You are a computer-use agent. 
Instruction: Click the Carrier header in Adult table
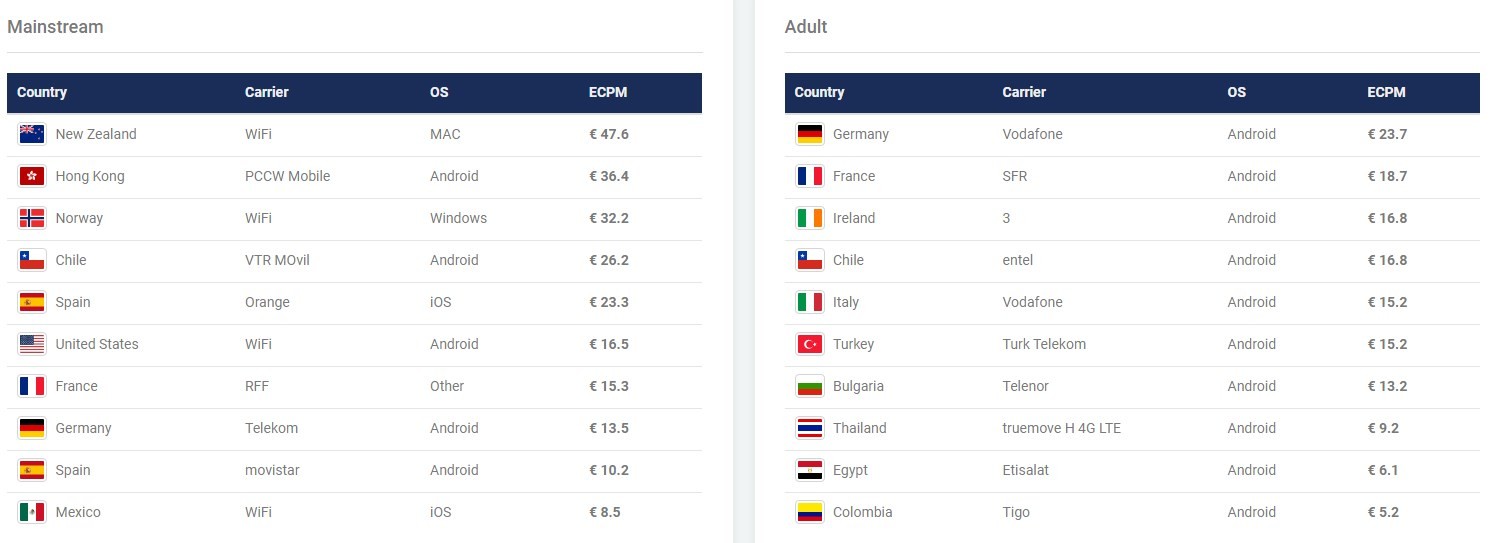click(x=1024, y=92)
